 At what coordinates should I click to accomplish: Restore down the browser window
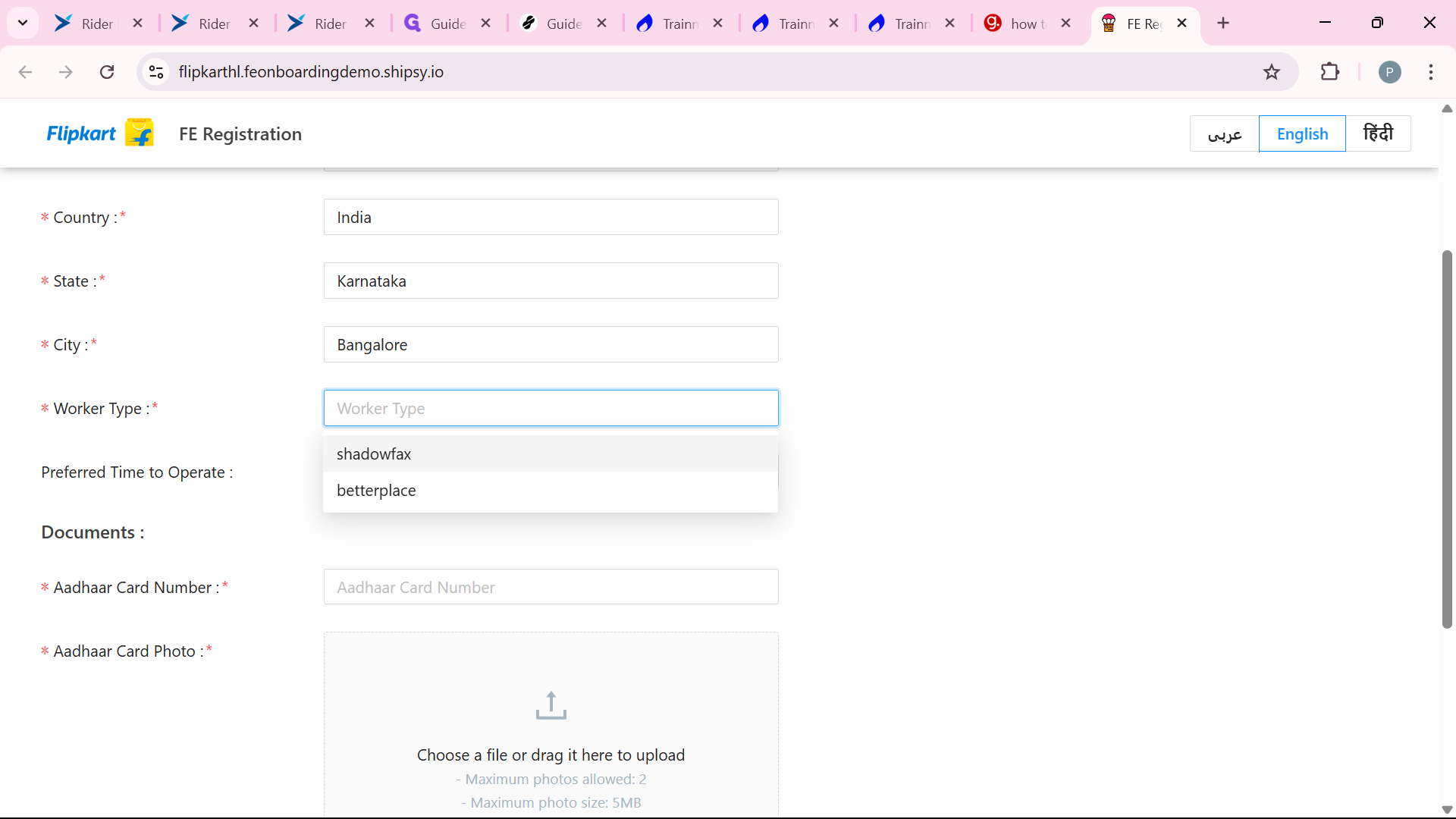click(x=1377, y=23)
